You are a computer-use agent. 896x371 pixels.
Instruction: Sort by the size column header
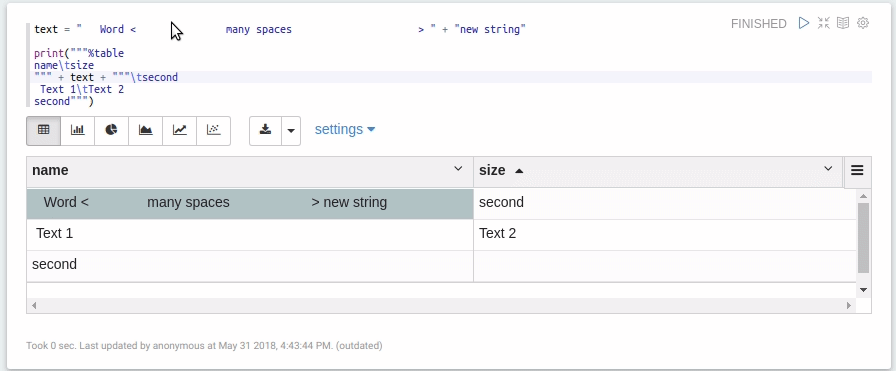(492, 170)
